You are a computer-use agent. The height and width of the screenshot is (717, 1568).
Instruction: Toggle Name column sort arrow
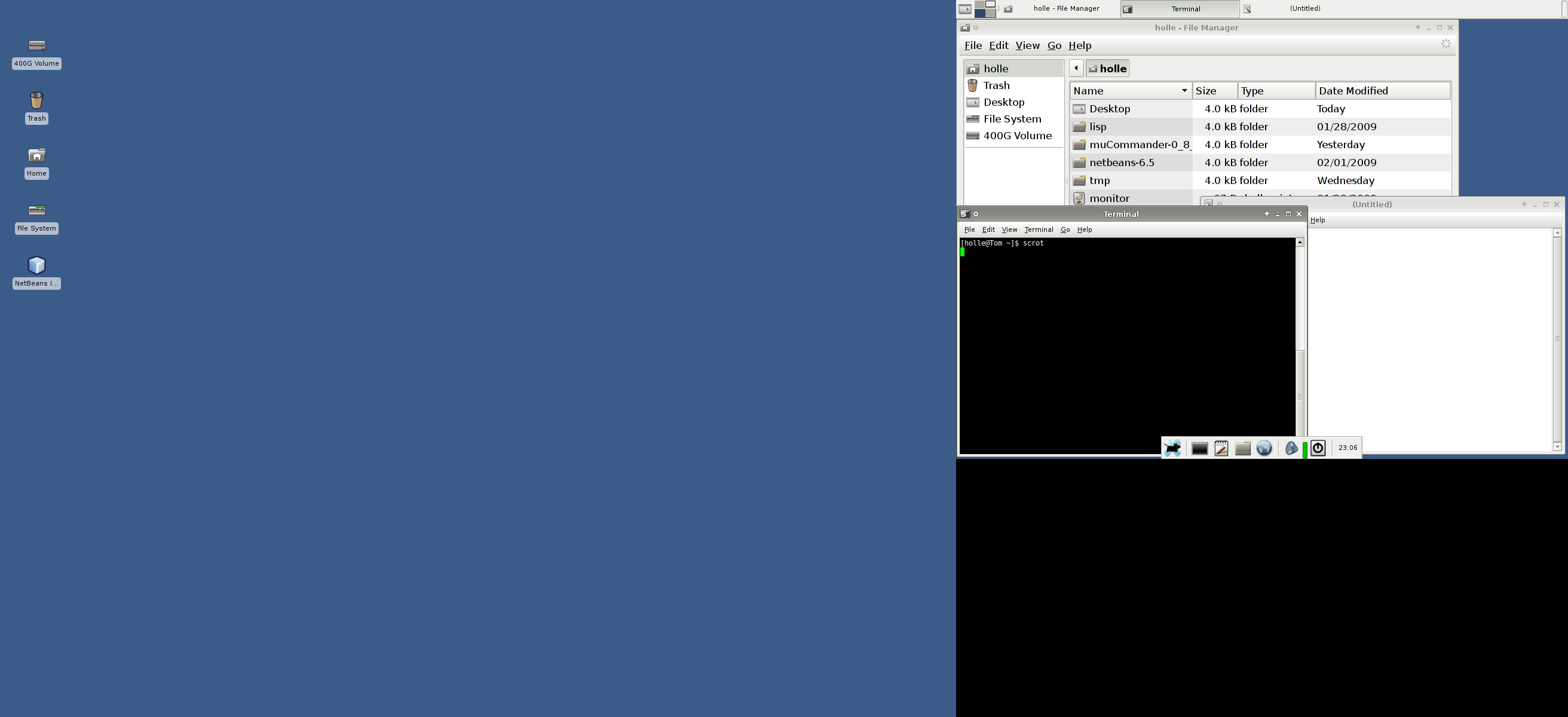(x=1184, y=91)
